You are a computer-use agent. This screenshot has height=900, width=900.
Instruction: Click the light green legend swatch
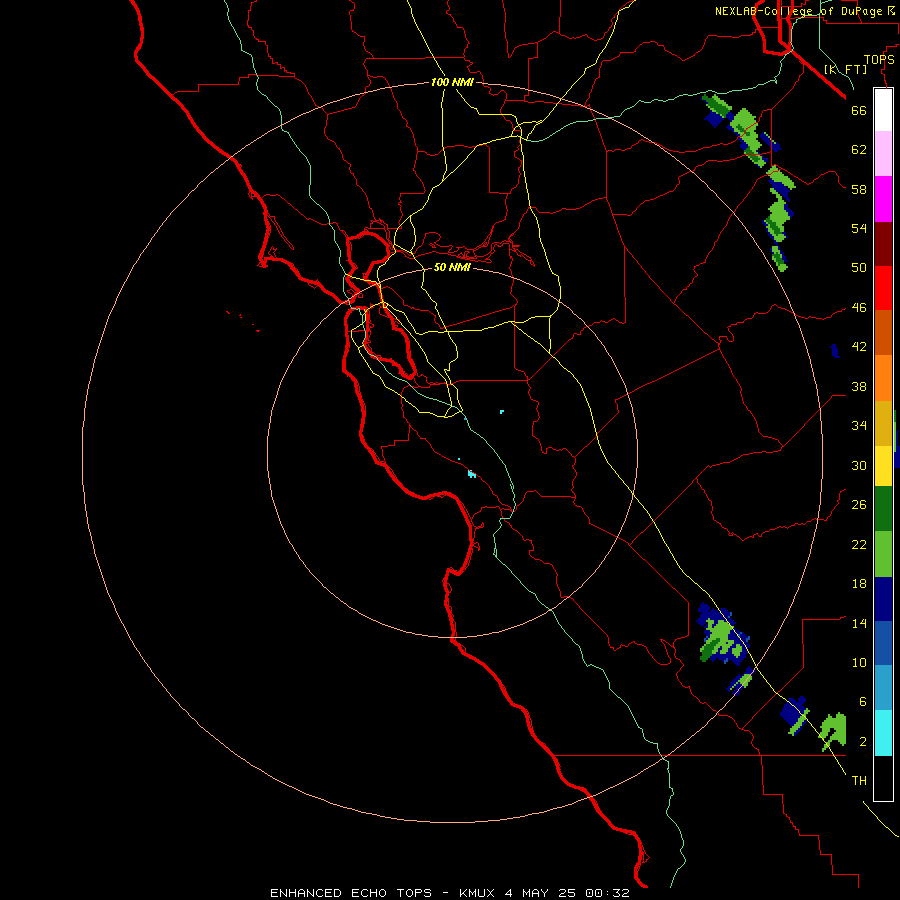tap(883, 554)
